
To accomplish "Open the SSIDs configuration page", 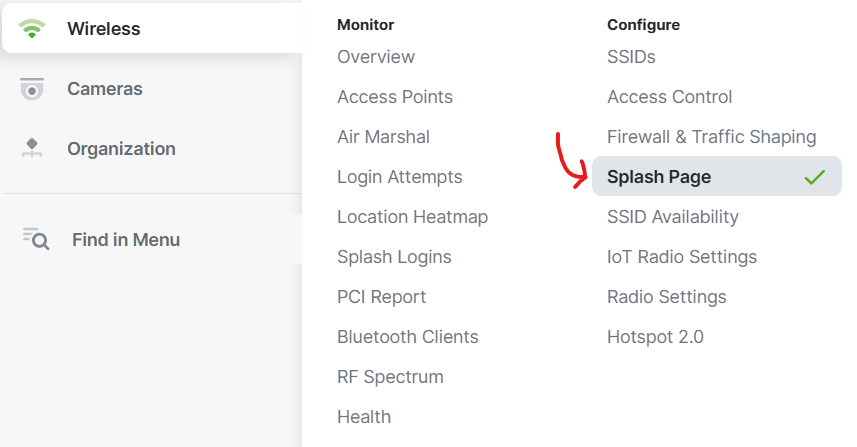I will click(x=631, y=57).
